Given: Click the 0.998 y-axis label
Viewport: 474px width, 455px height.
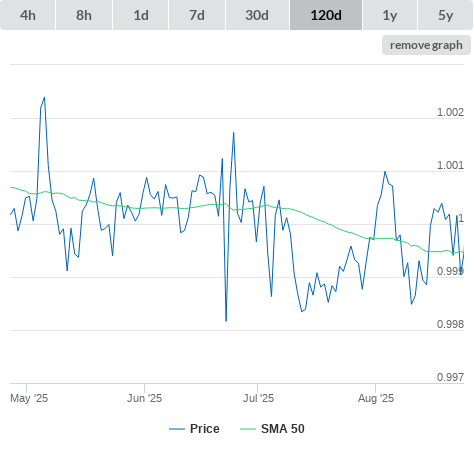Looking at the screenshot, I should pyautogui.click(x=450, y=324).
